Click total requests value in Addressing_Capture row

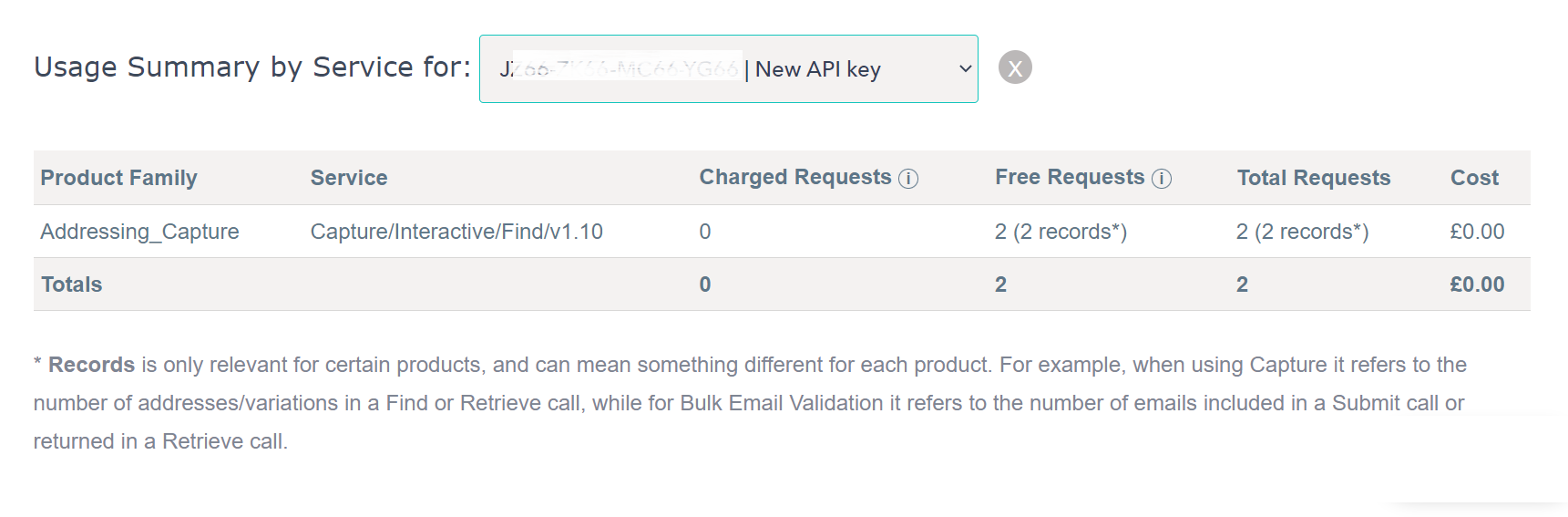[1302, 232]
